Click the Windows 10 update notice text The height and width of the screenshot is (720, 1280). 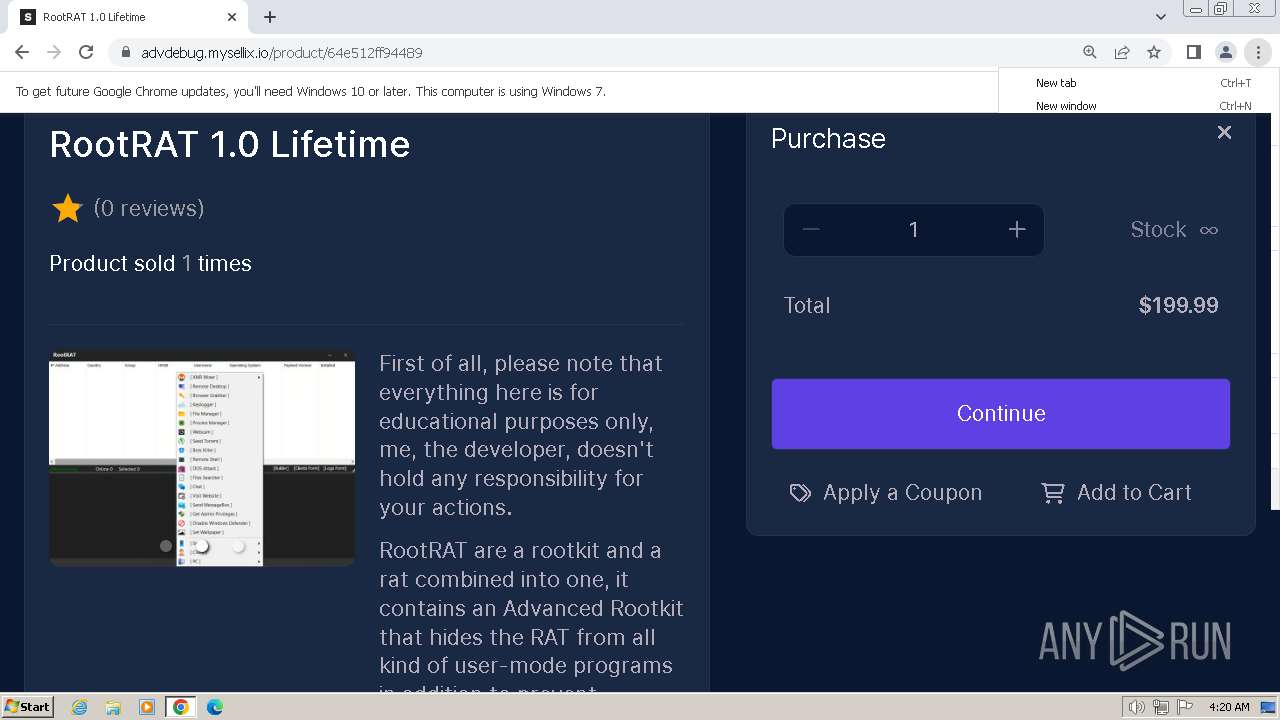pyautogui.click(x=311, y=91)
